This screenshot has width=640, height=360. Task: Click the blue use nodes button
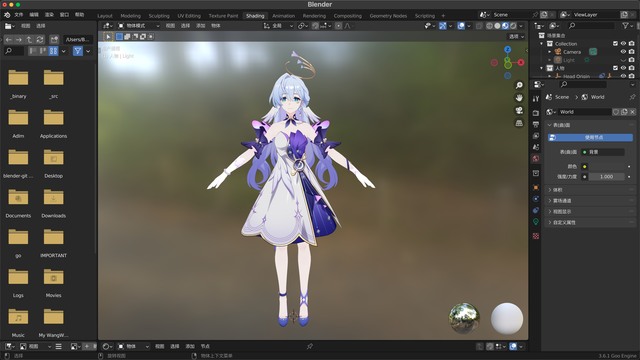tap(590, 138)
